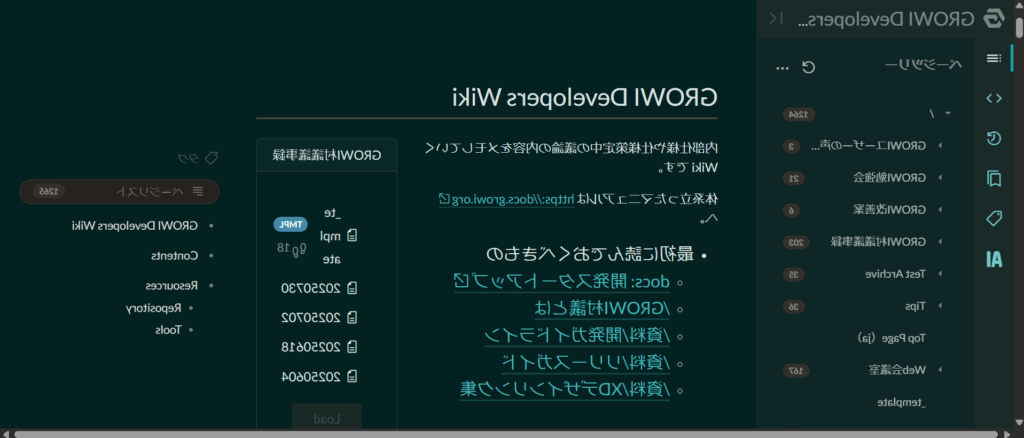Click the list icon in page list button
This screenshot has height=438, width=1024.
pos(199,191)
